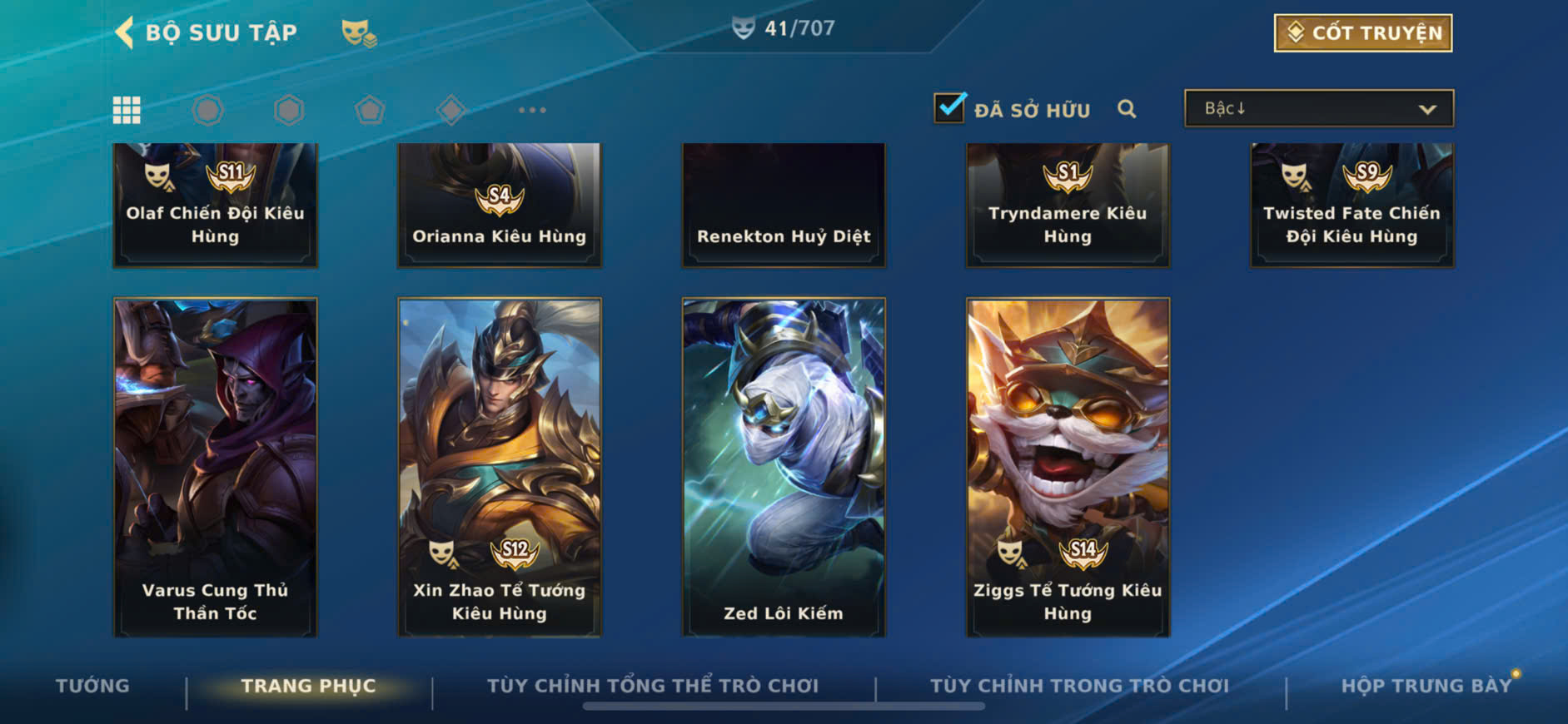Go back using the Bộ Sưu Tập arrow

coord(124,32)
